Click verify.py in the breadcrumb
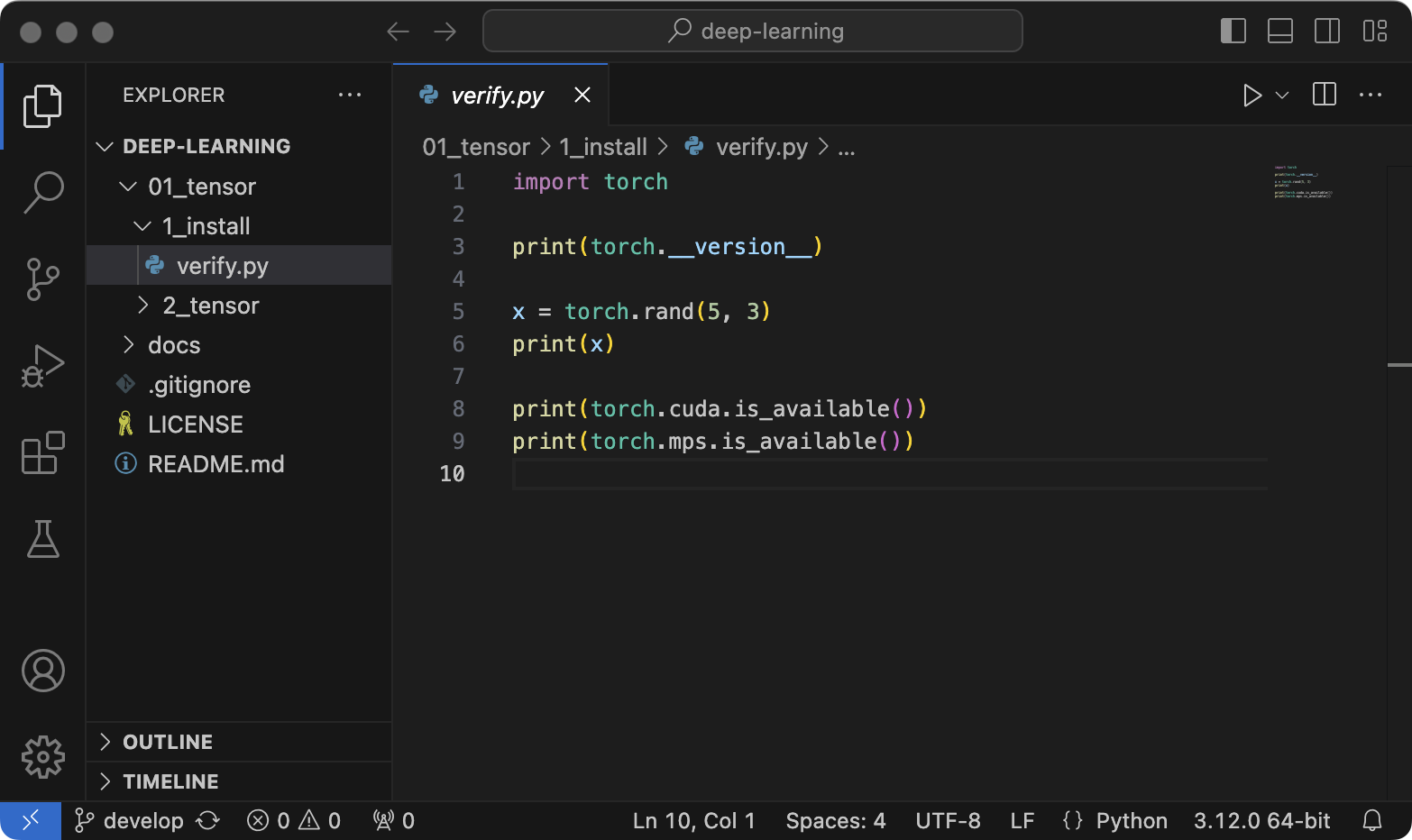The height and width of the screenshot is (840, 1412). click(762, 147)
